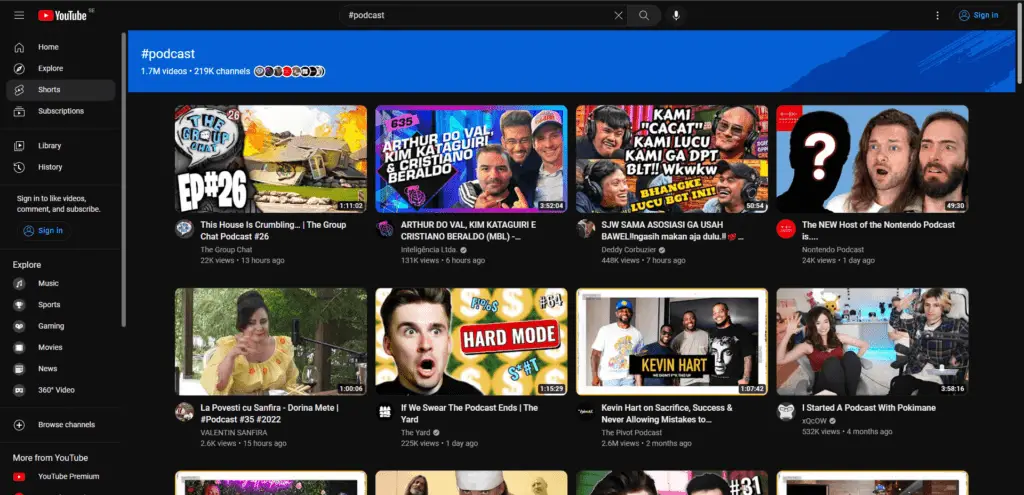Click the sidebar scrollbar
The image size is (1024, 495).
pyautogui.click(x=123, y=180)
